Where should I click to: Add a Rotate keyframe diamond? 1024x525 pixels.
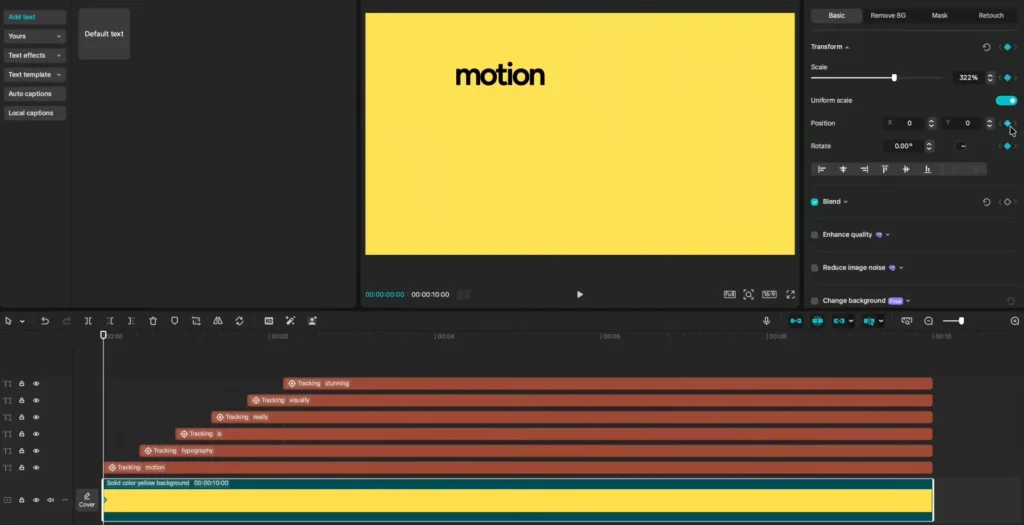coord(1007,146)
